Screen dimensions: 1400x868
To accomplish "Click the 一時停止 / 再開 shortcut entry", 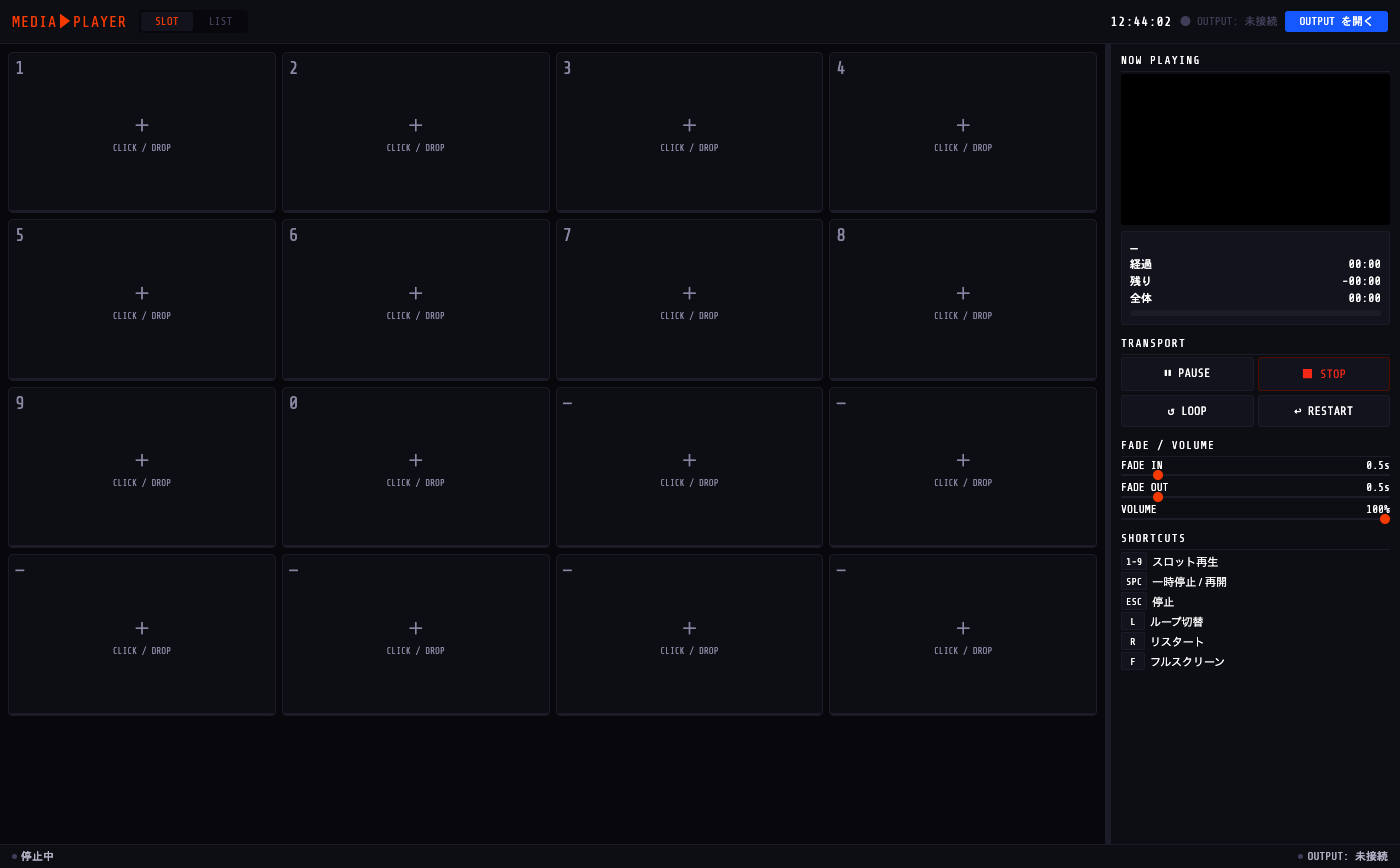I will (x=1174, y=582).
